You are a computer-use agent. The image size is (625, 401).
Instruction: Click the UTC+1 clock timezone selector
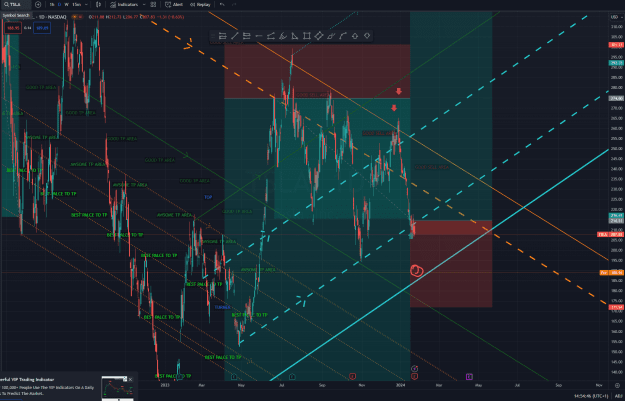tap(591, 396)
